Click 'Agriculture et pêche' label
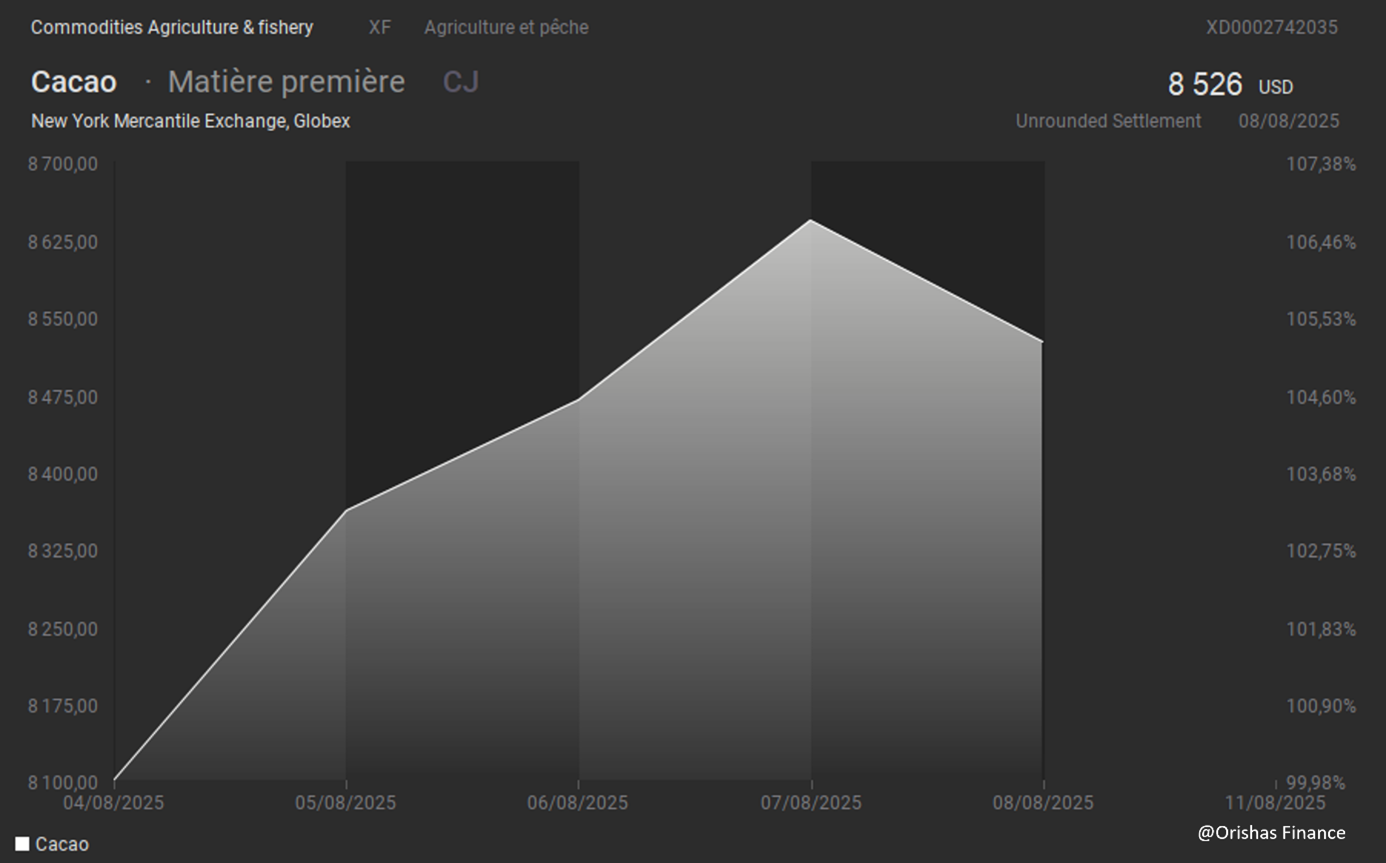The width and height of the screenshot is (1386, 863). (x=506, y=28)
